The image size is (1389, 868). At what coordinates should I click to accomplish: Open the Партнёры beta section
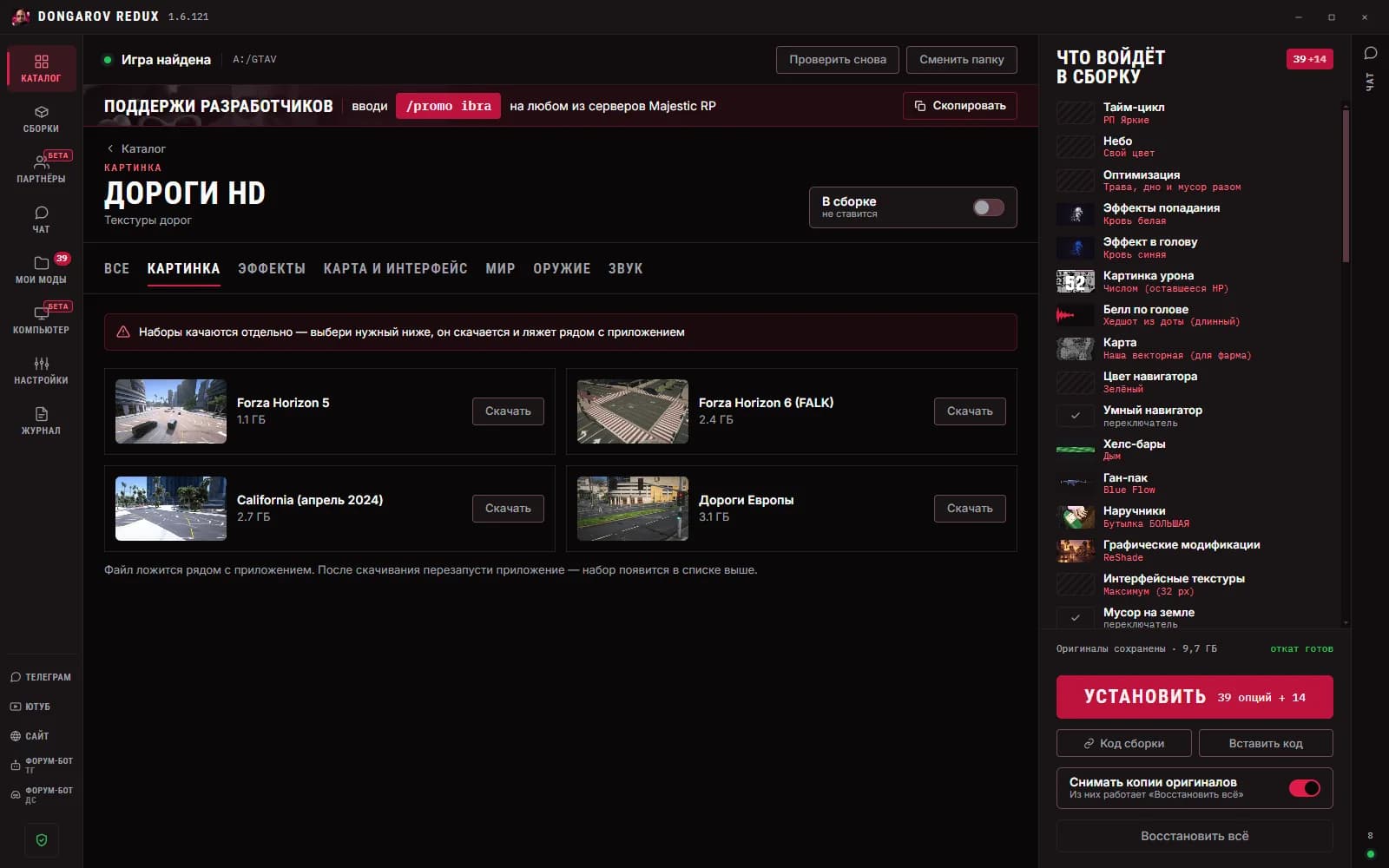coord(41,169)
